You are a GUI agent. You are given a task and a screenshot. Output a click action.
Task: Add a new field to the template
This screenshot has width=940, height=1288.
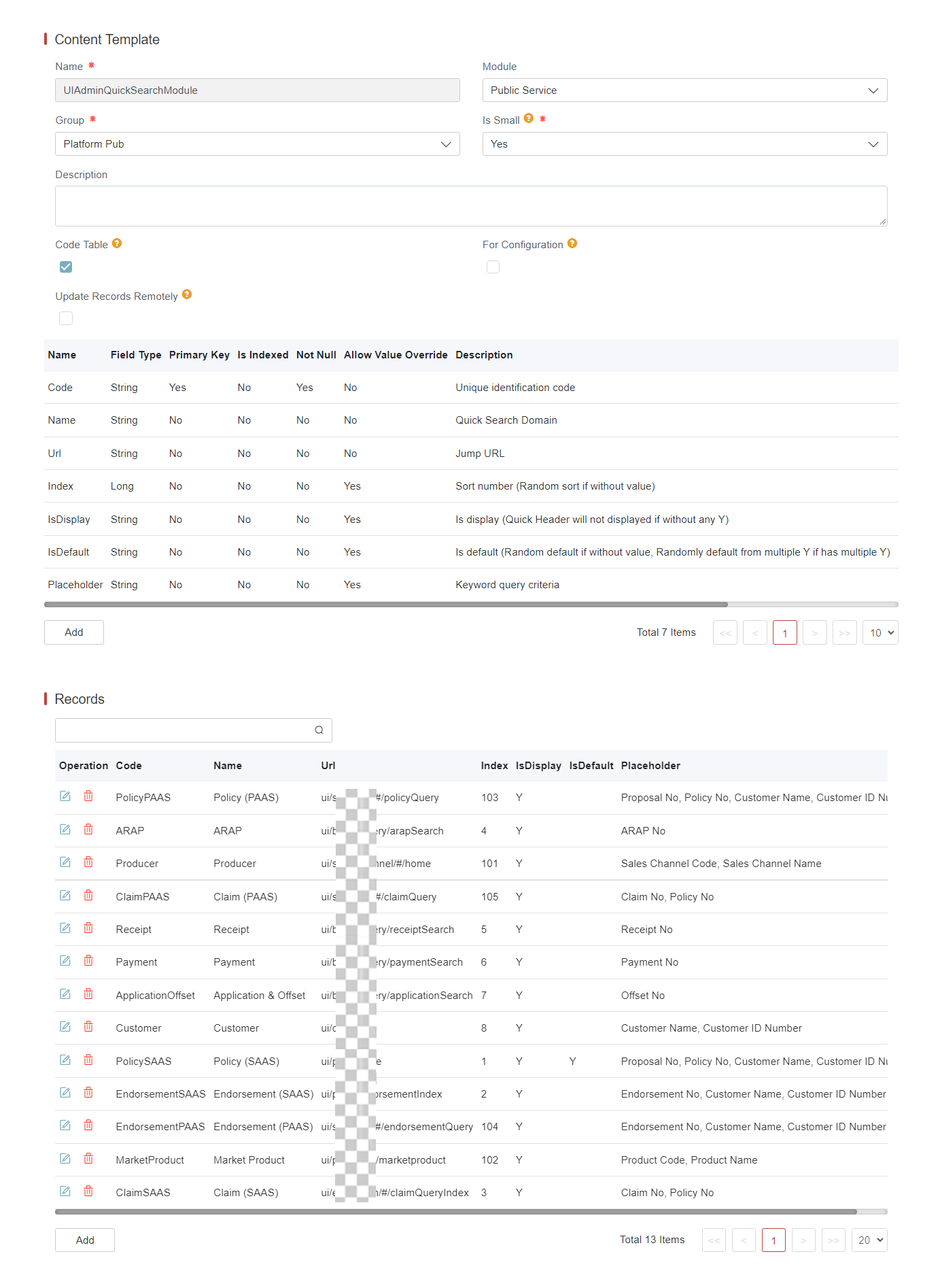pyautogui.click(x=74, y=632)
